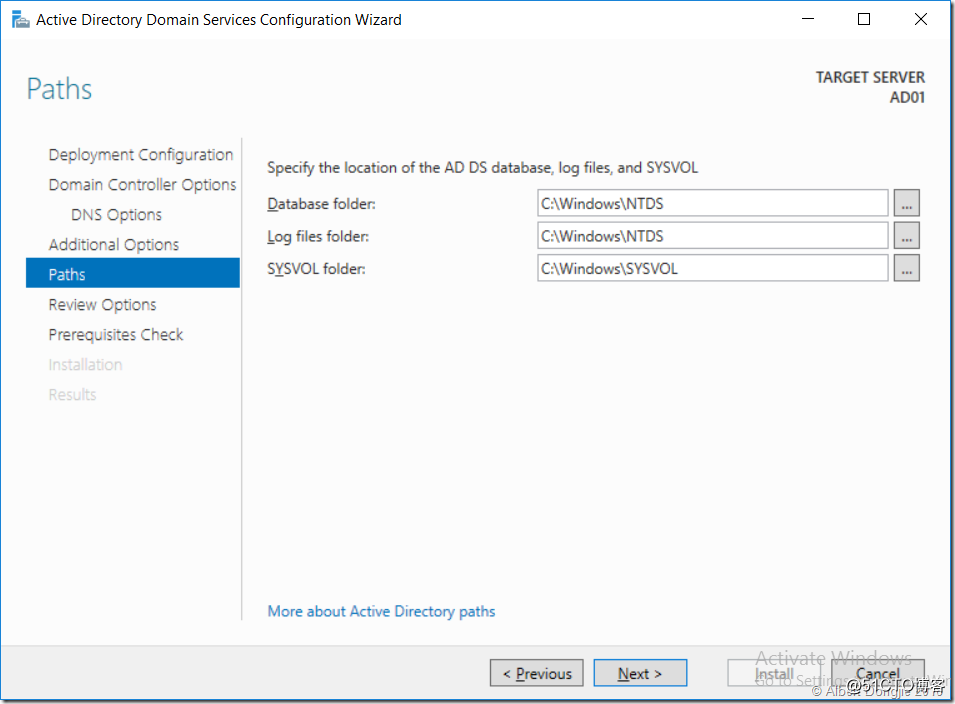Image resolution: width=955 pixels, height=704 pixels.
Task: Browse for the SYSVOL folder location
Action: pos(906,269)
